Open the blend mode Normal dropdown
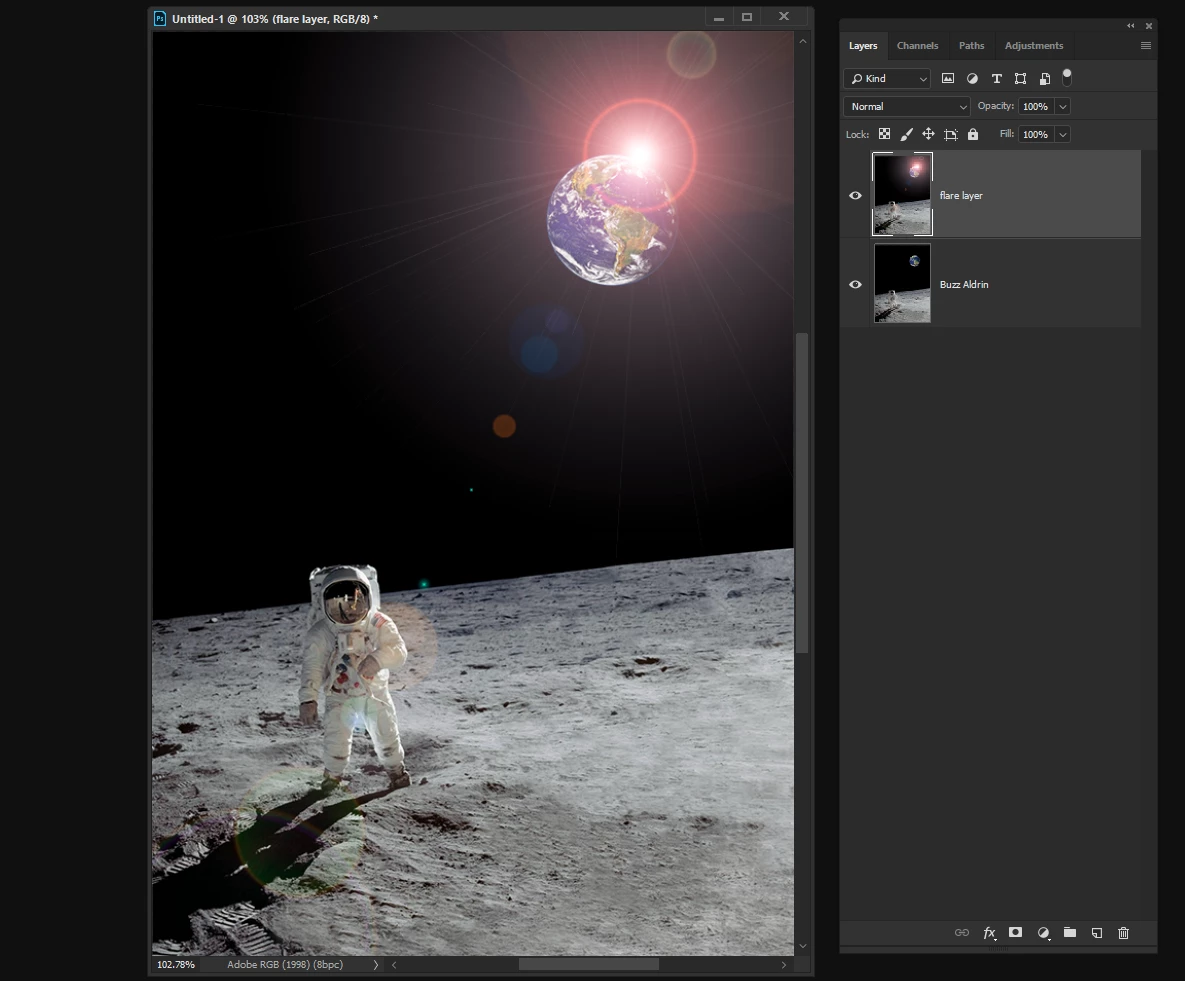 point(906,107)
